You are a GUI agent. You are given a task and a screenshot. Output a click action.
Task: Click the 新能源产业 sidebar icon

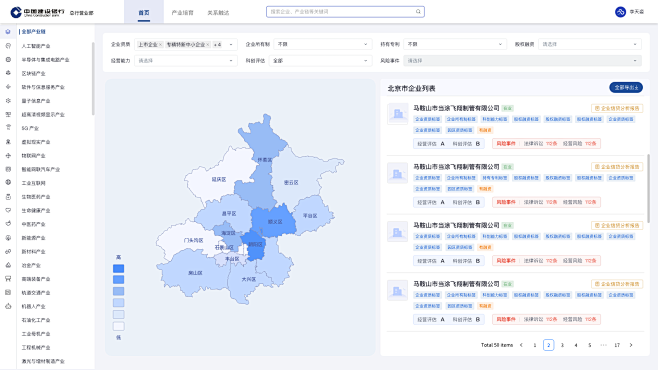point(8,238)
